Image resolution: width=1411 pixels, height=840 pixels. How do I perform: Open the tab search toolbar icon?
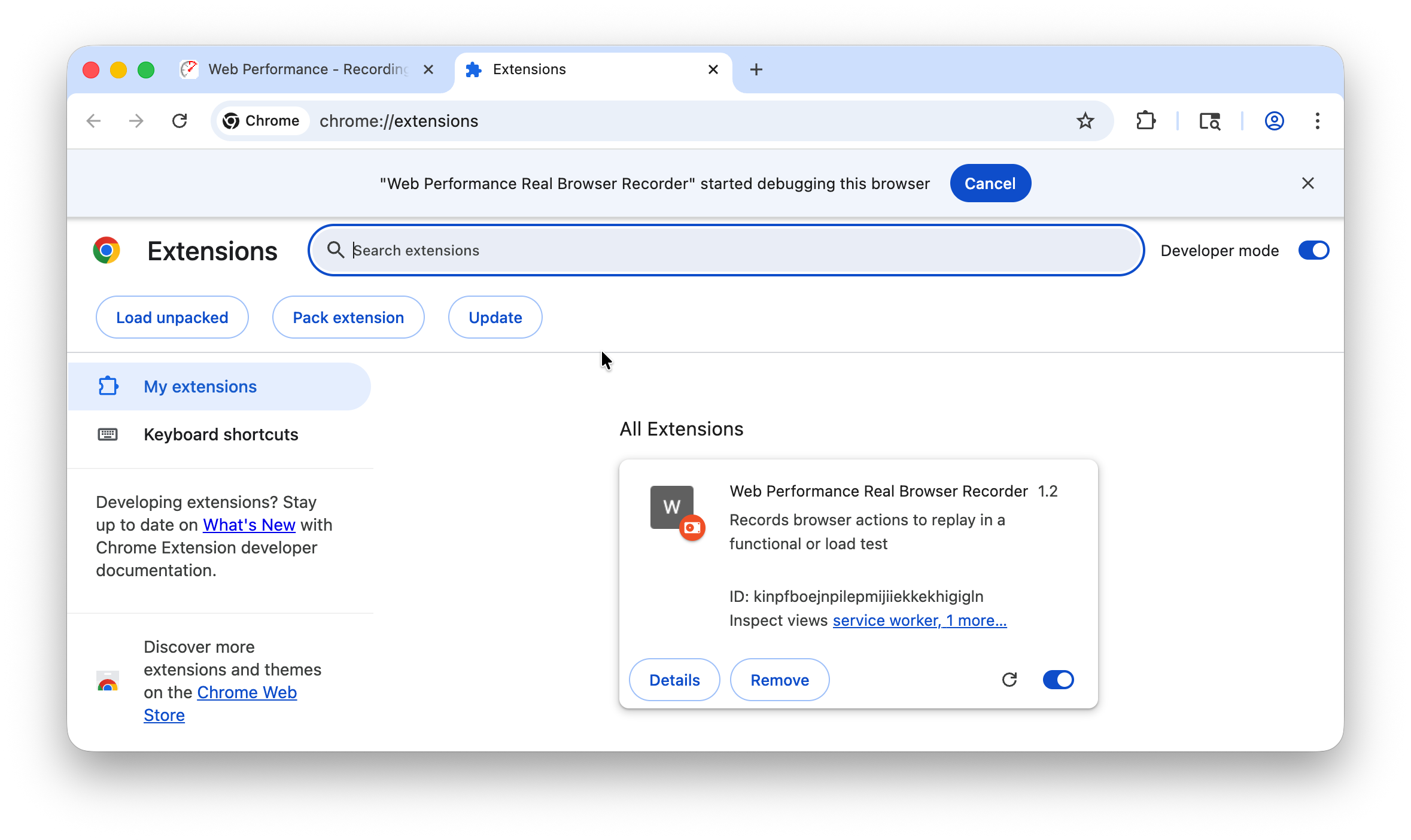(1209, 121)
